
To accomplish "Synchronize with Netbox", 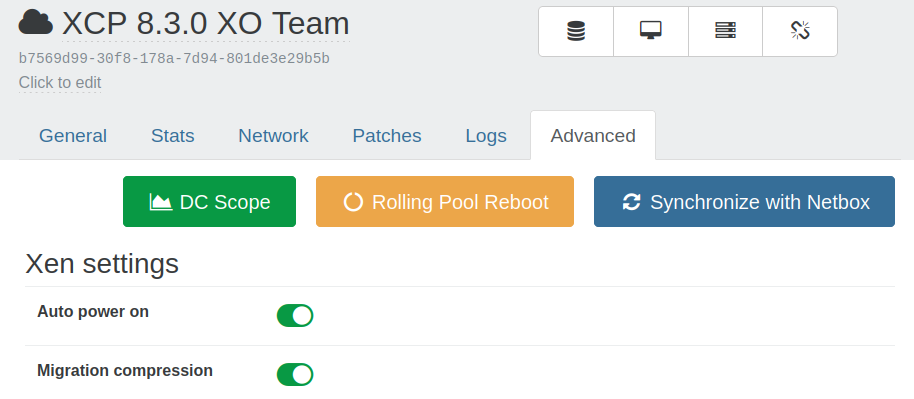I will click(744, 202).
